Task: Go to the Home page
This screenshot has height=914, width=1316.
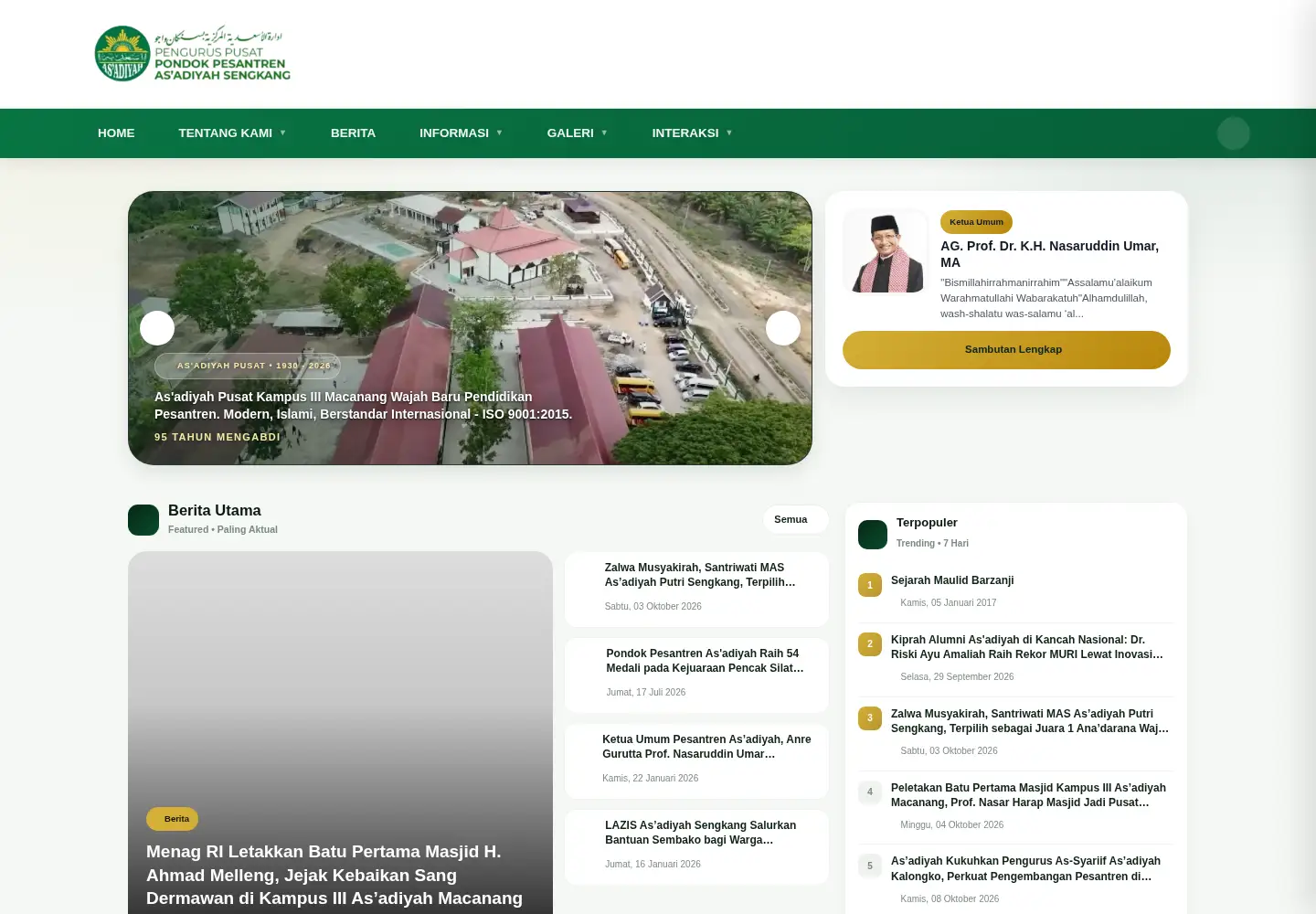Action: (116, 133)
